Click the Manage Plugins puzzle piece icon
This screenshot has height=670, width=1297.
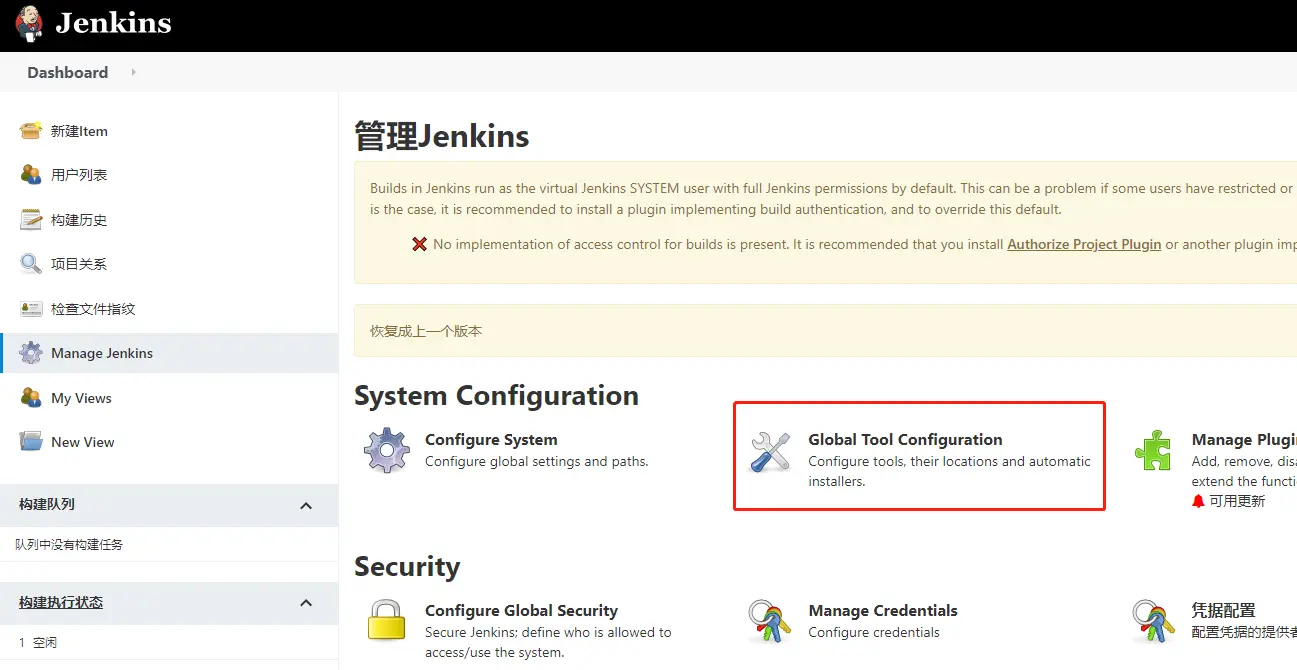[1153, 451]
